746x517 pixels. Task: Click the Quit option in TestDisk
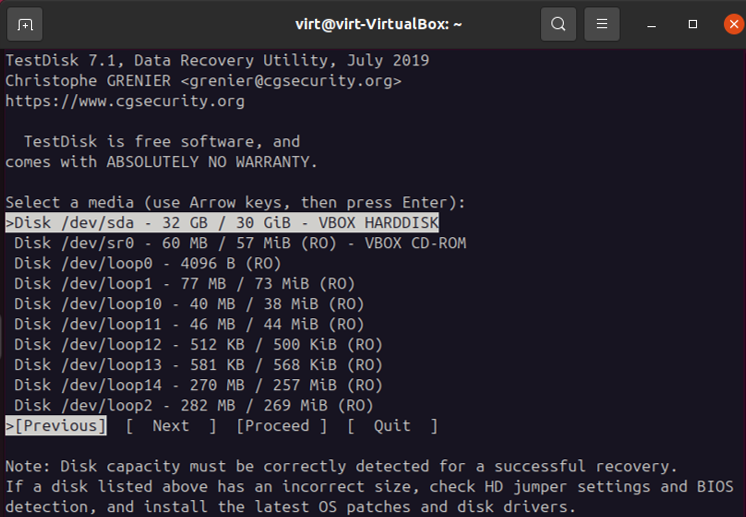point(392,426)
